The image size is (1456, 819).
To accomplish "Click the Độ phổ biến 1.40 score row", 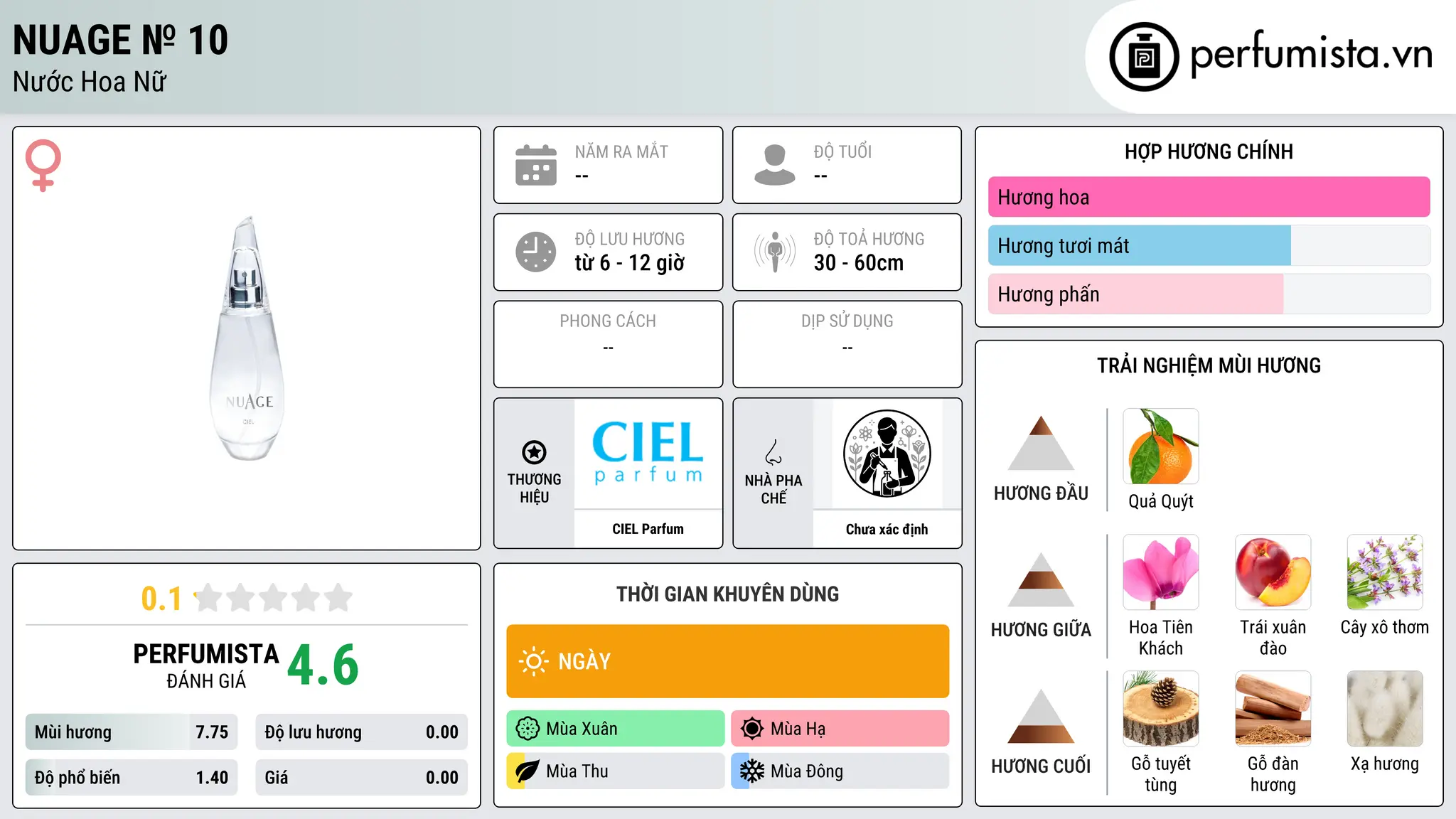I will [132, 778].
